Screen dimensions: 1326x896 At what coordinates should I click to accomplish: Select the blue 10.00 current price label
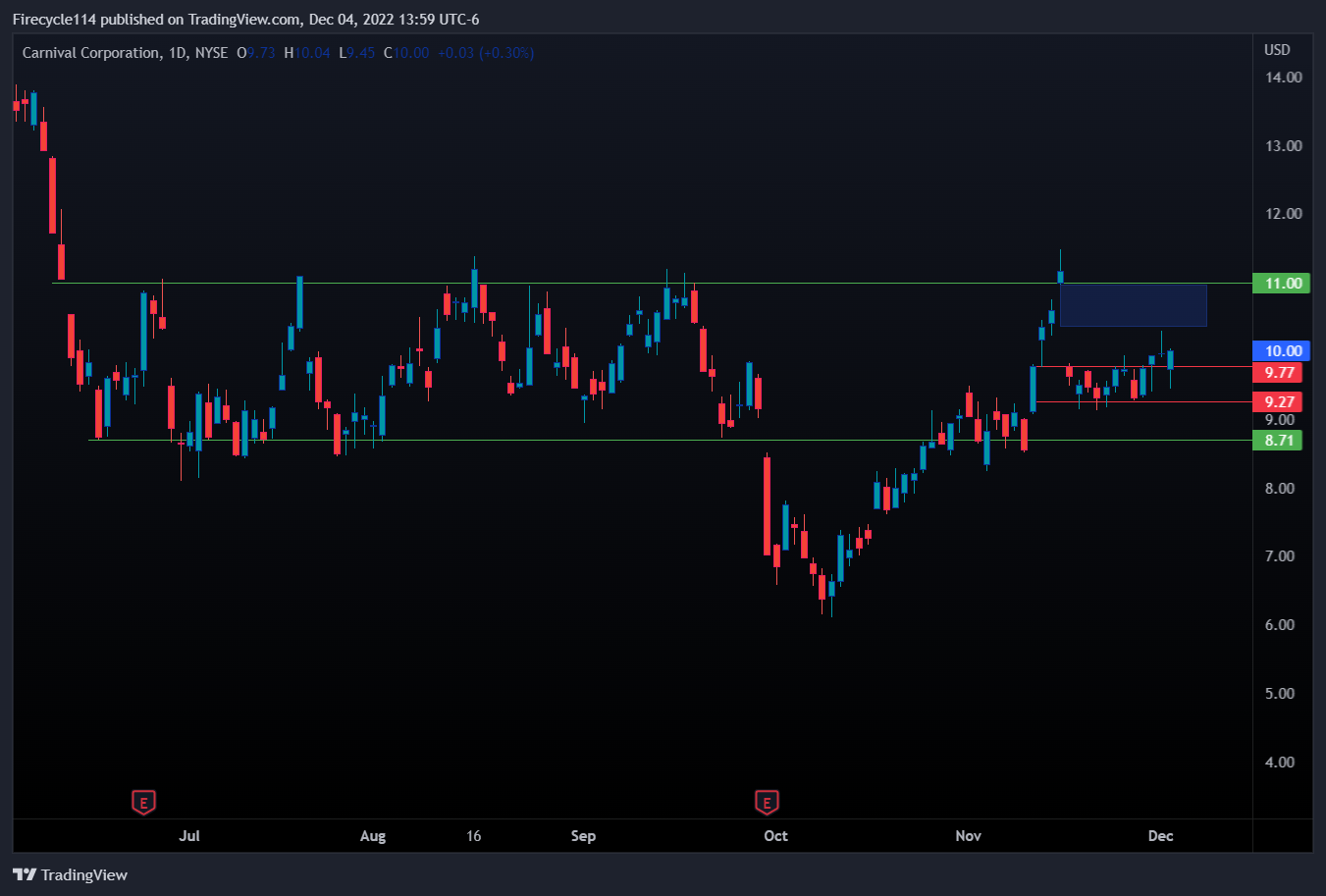coord(1283,351)
